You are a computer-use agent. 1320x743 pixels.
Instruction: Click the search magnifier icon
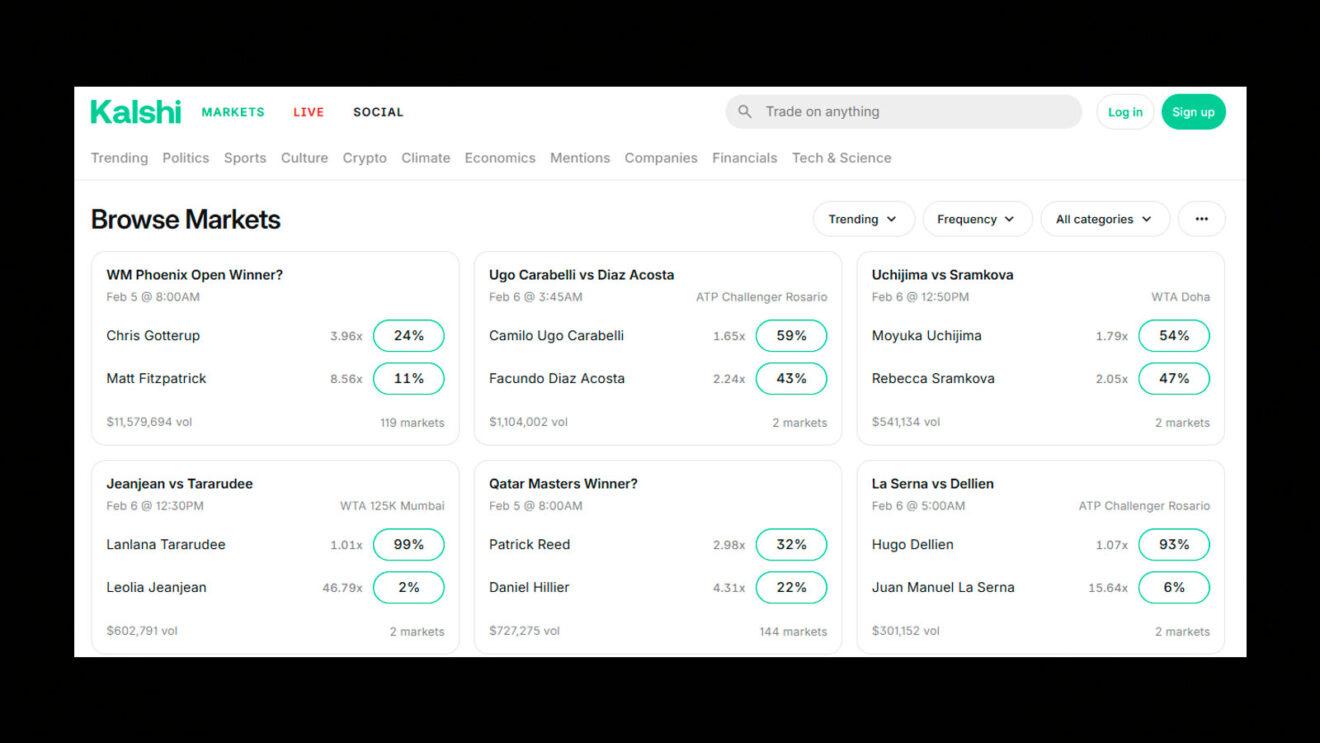tap(745, 112)
